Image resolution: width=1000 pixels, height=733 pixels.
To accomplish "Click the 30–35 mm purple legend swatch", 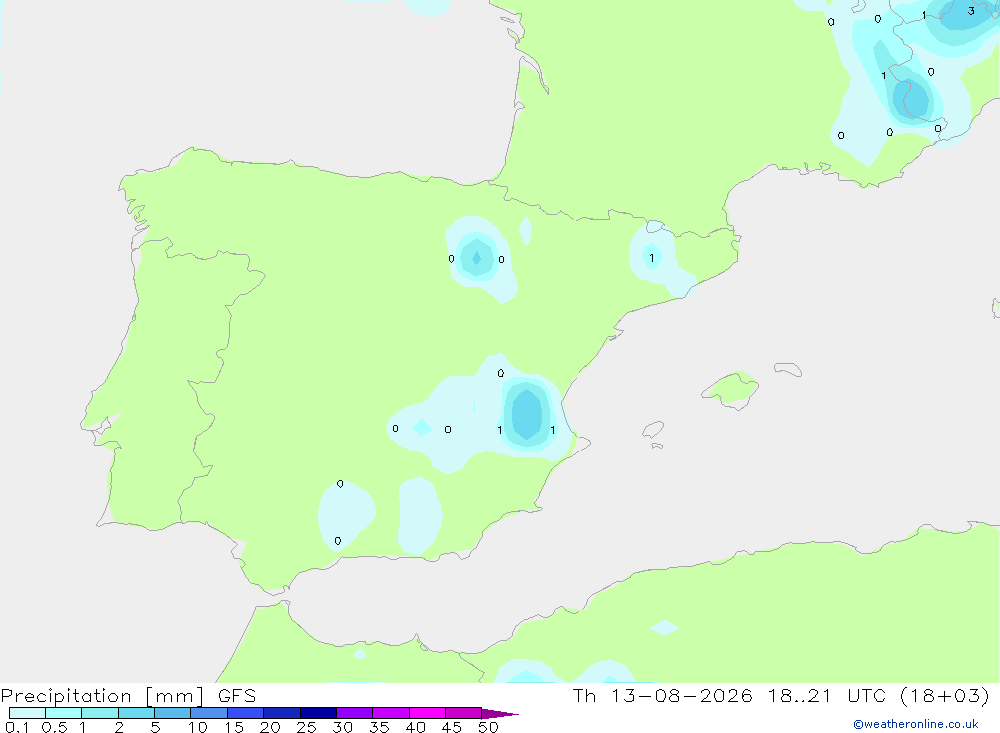I will [355, 713].
